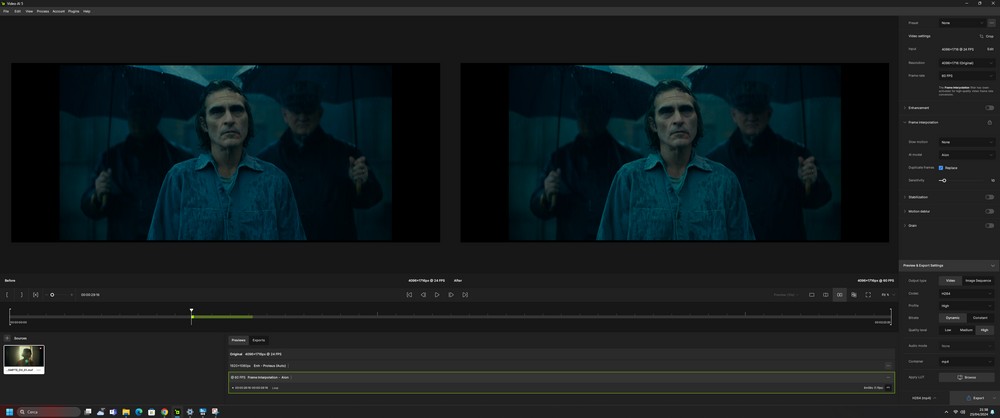Click the Export button
Screen dimensions: 1000x418
tap(974, 398)
